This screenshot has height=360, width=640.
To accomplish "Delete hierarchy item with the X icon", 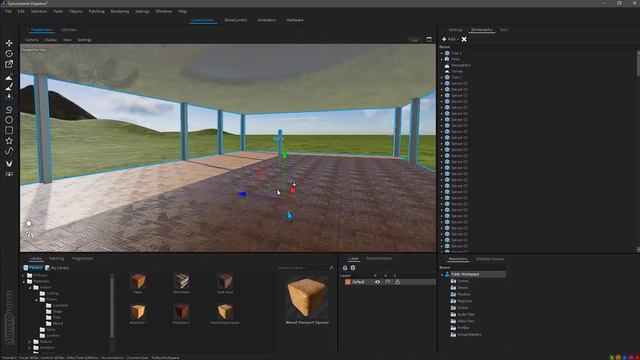I will (464, 39).
